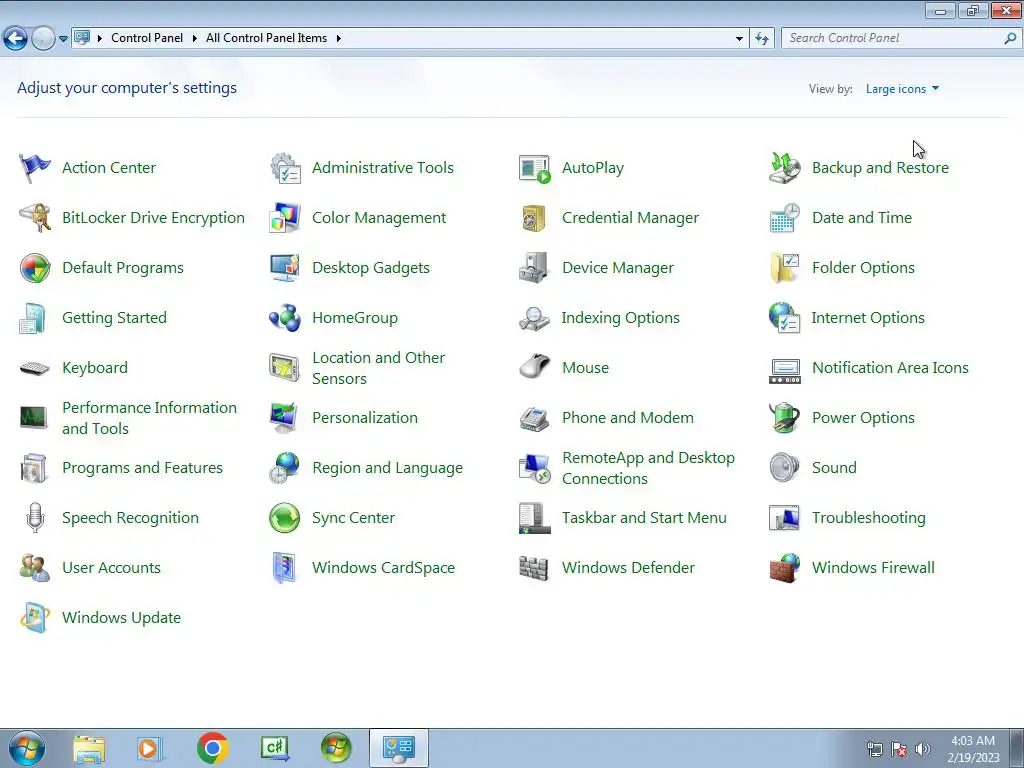
Task: Select the All Control Panel Items breadcrumb
Action: coord(266,39)
